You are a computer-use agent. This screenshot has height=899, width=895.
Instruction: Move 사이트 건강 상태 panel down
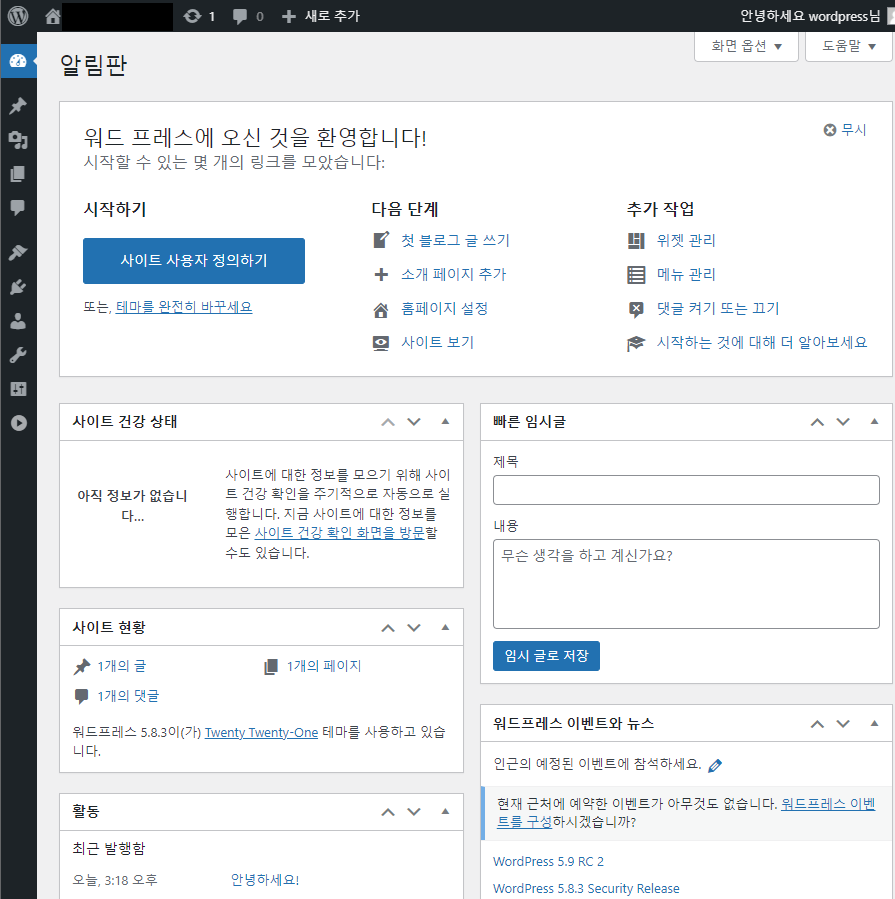point(414,422)
